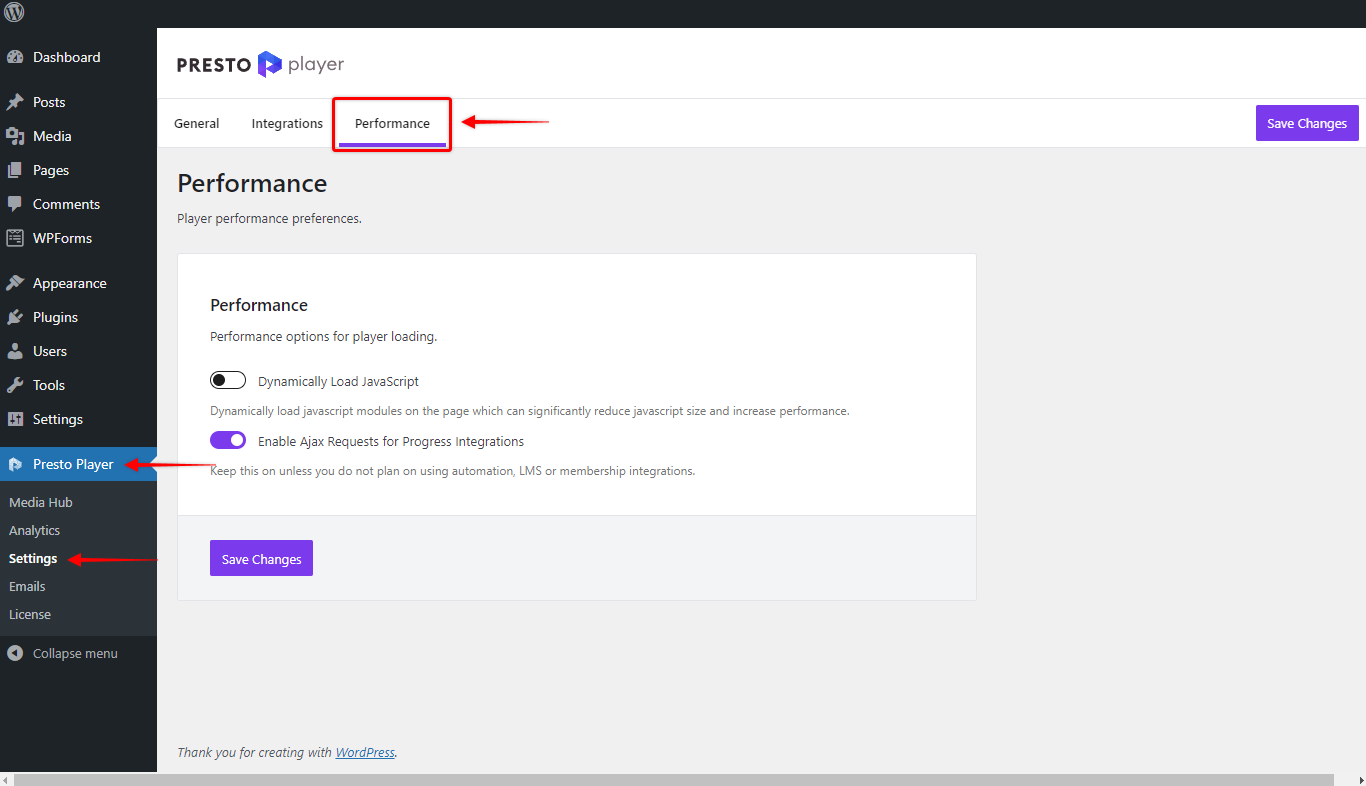Select the Performance tab
Image resolution: width=1366 pixels, height=786 pixels.
tap(392, 123)
